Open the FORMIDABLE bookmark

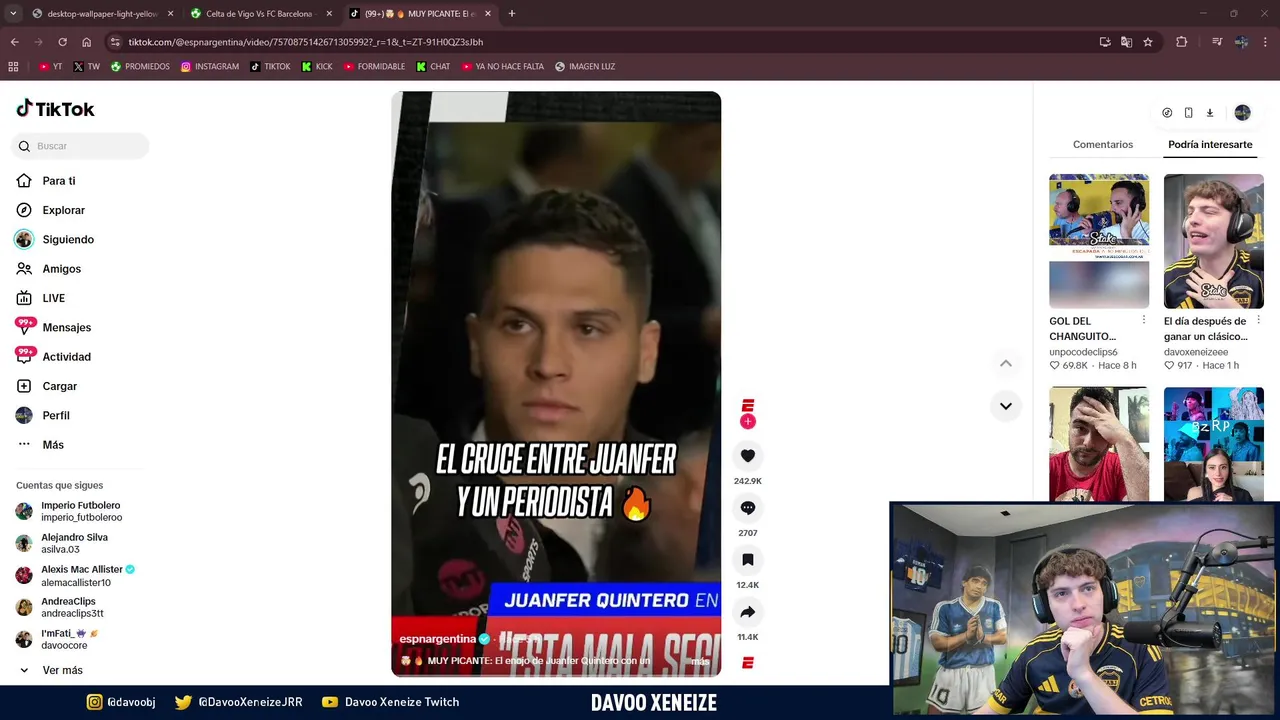click(x=374, y=67)
